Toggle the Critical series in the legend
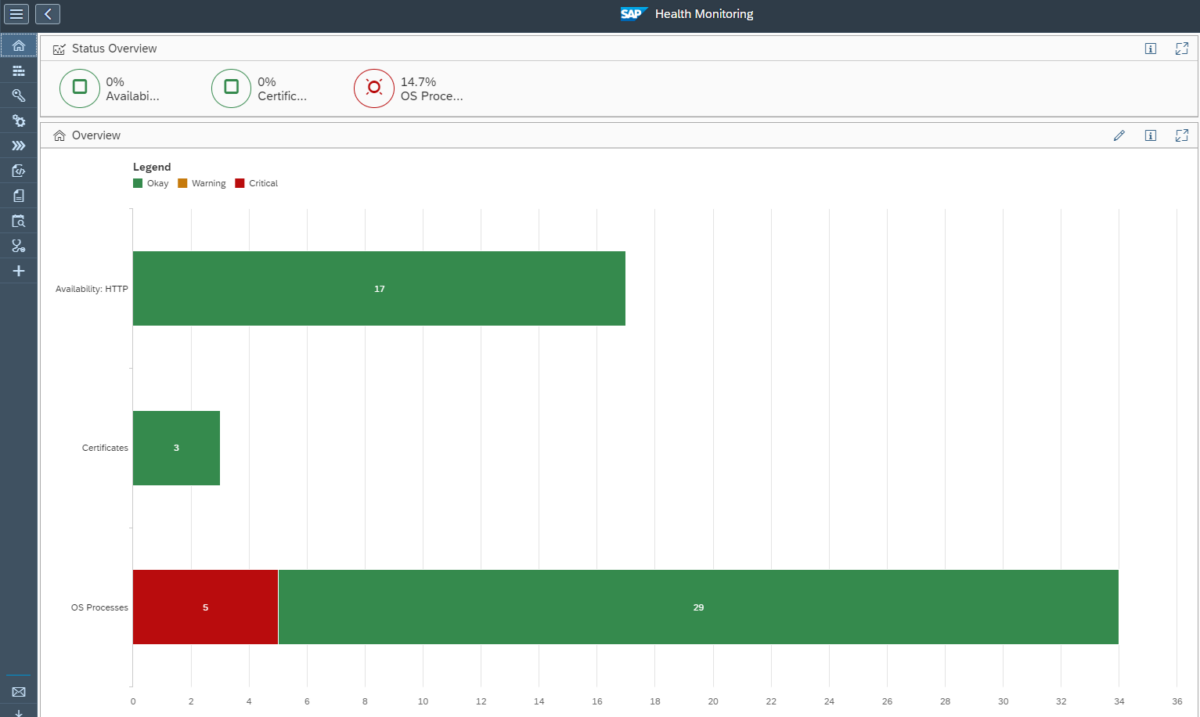1200x717 pixels. tap(255, 183)
